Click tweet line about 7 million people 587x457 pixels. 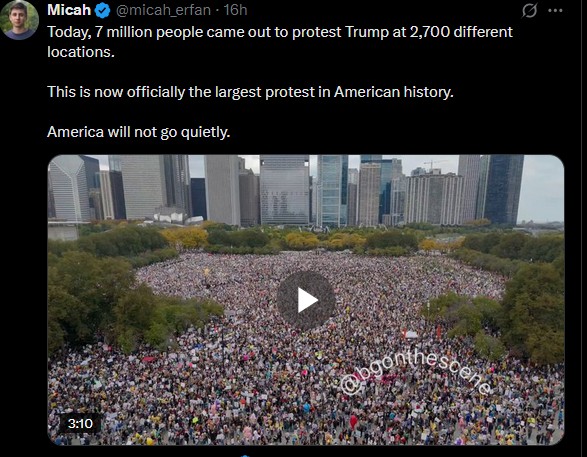pyautogui.click(x=280, y=32)
